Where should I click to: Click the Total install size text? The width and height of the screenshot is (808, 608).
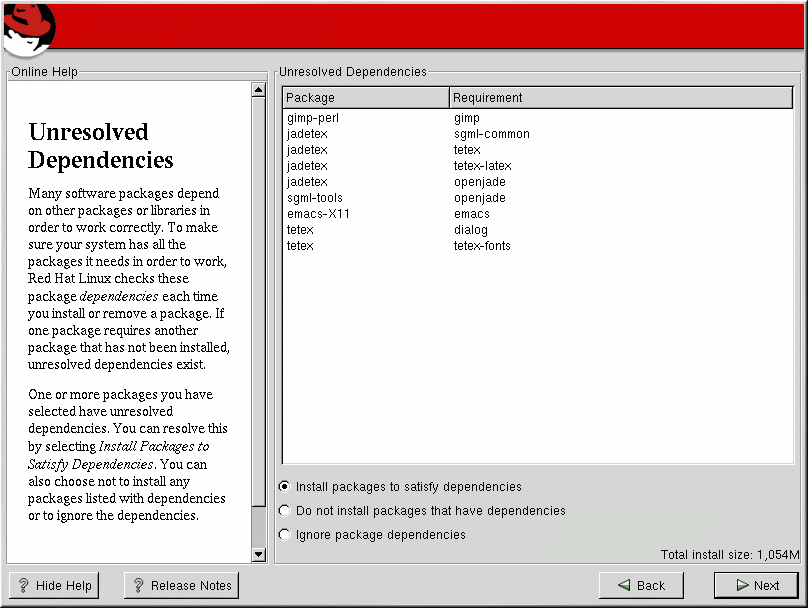coord(730,554)
